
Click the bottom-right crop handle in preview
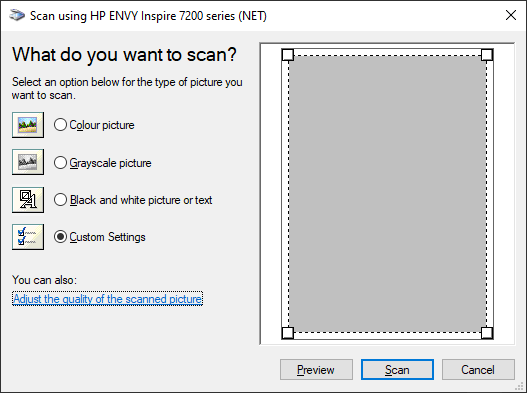[x=487, y=333]
